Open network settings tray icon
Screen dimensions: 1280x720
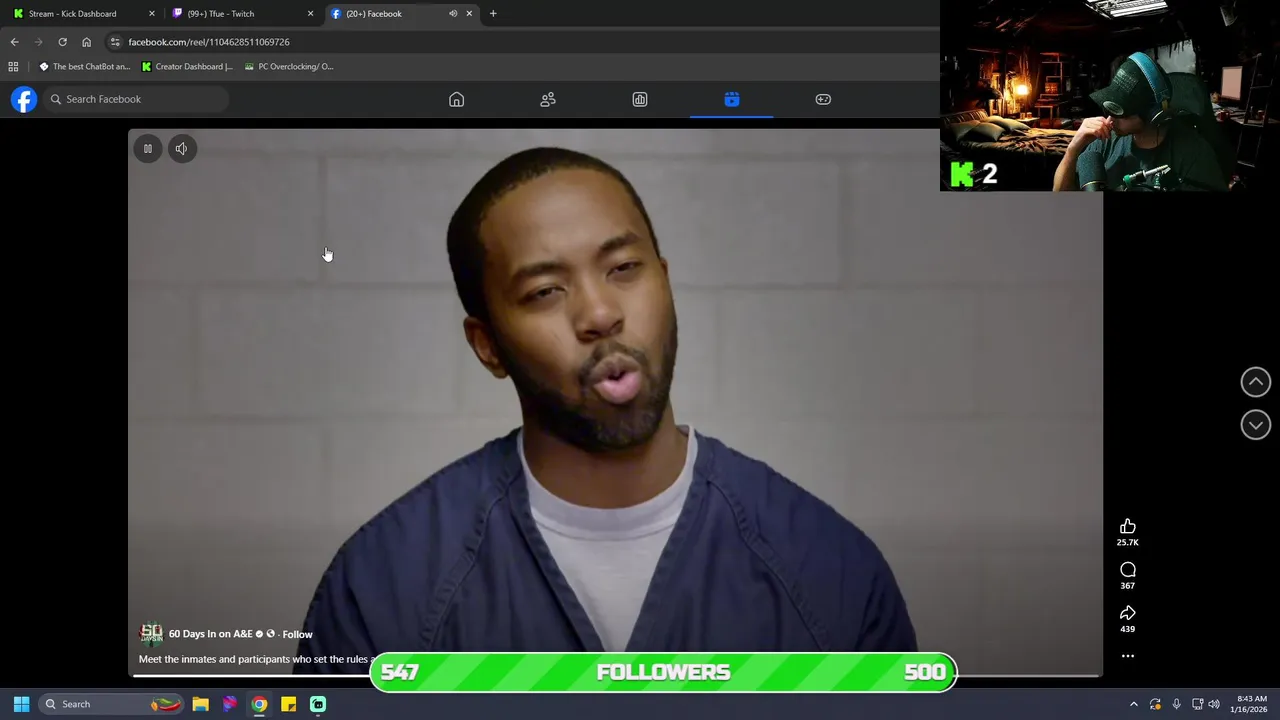[x=1197, y=704]
